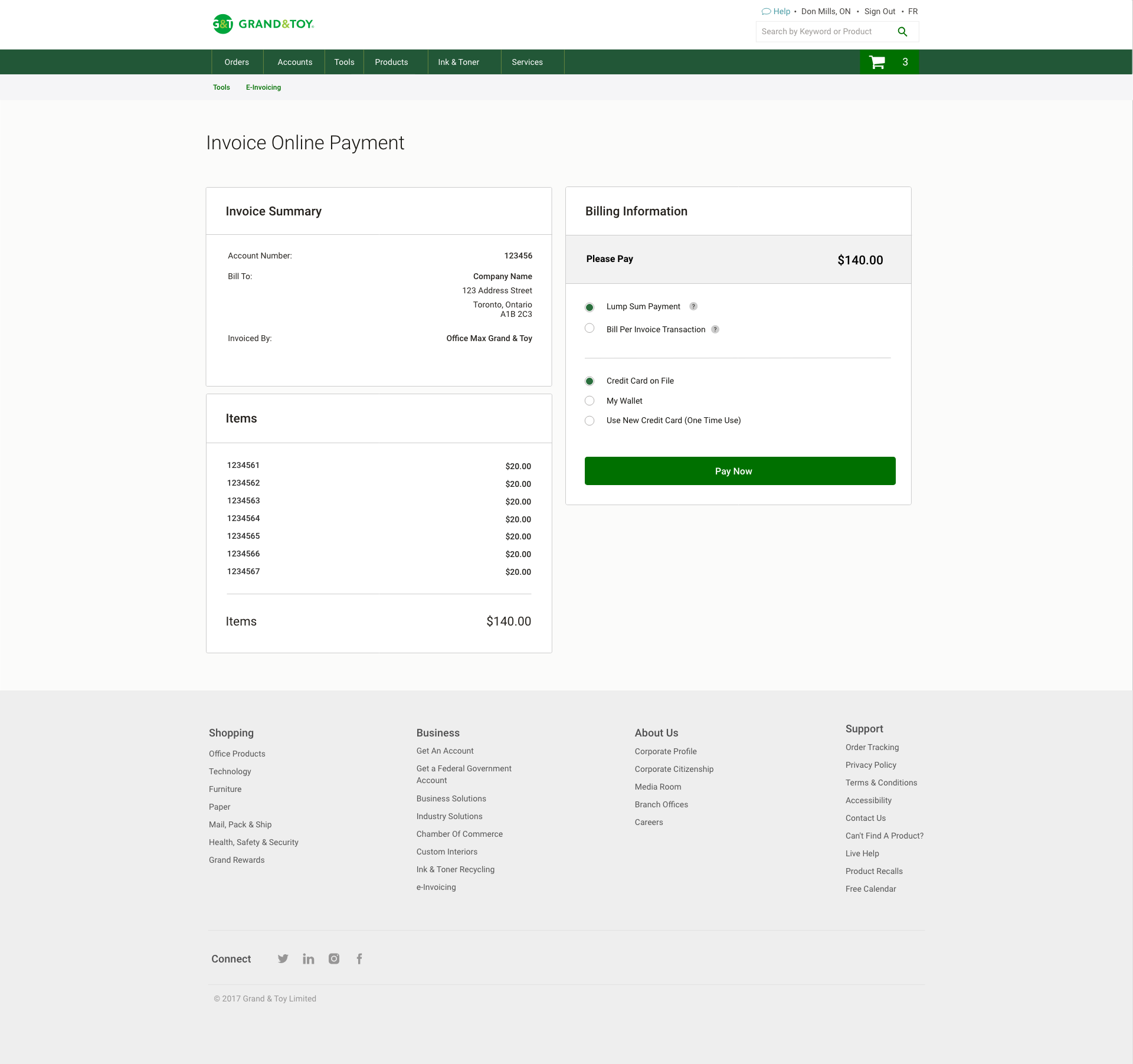This screenshot has height=1064, width=1133.
Task: Open the Live Help link
Action: (x=862, y=853)
